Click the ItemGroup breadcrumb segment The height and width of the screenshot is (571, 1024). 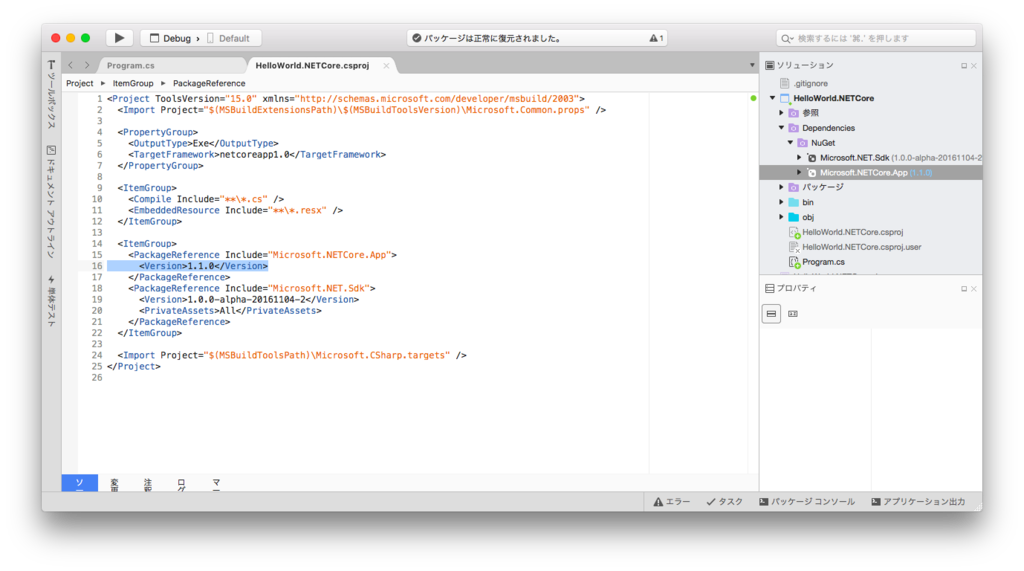pyautogui.click(x=133, y=83)
